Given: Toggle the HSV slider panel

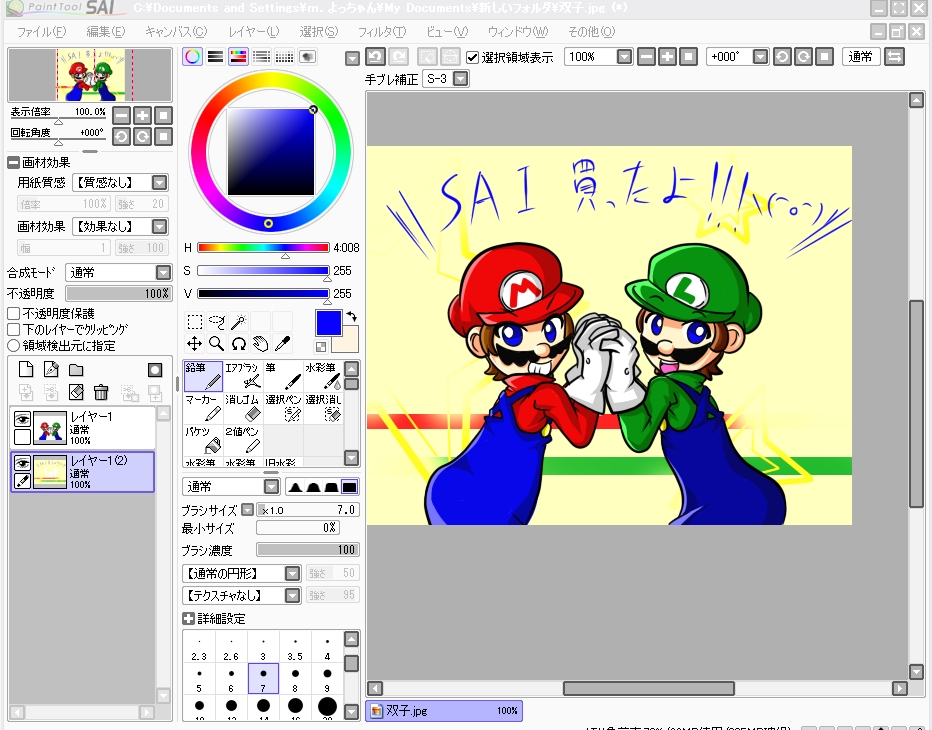Looking at the screenshot, I should (238, 56).
